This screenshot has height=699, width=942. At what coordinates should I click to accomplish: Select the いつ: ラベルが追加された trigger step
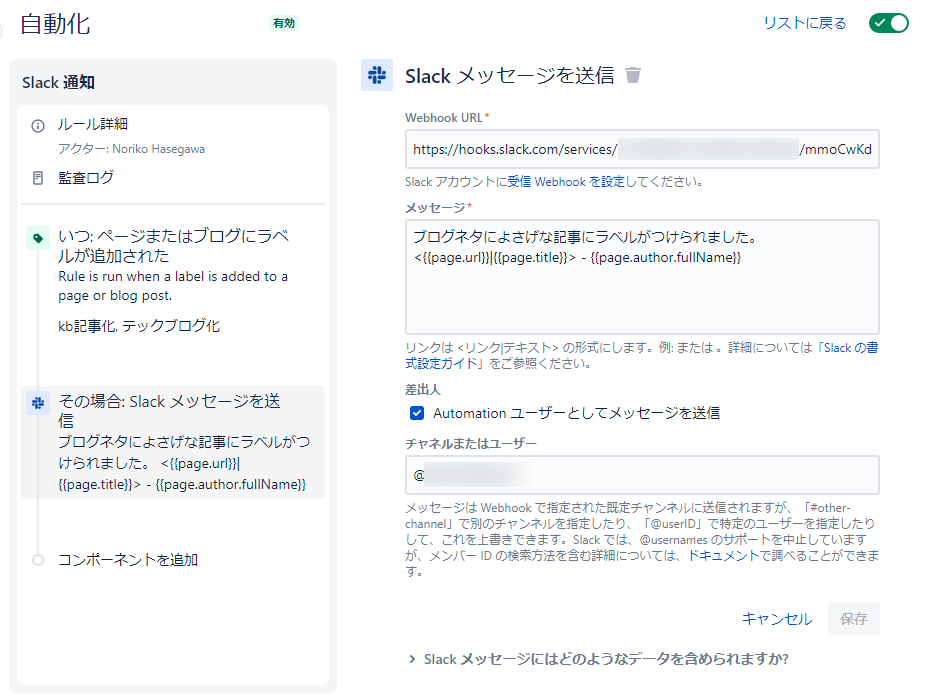(x=173, y=280)
